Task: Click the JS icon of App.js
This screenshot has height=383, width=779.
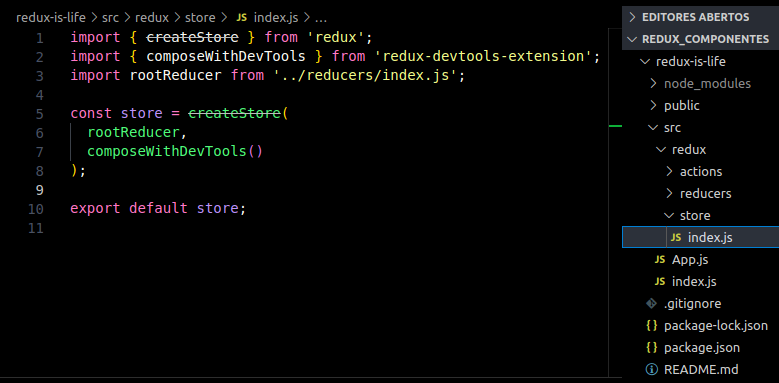Action: coord(660,259)
